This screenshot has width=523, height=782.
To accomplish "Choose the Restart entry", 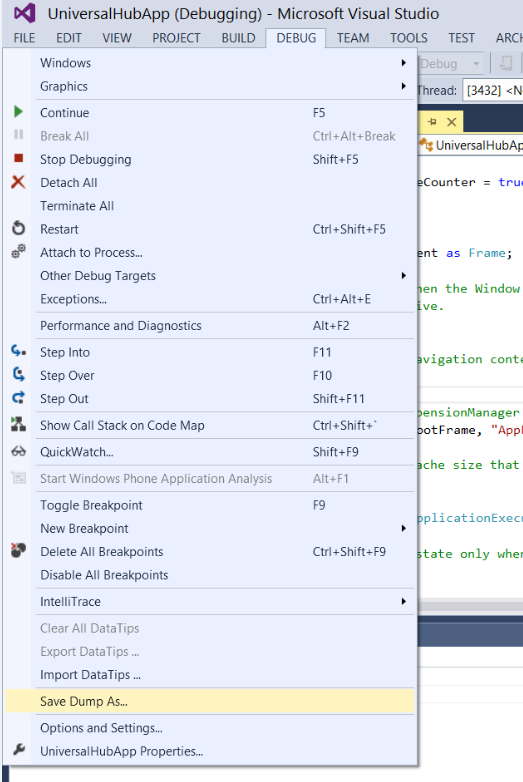I will click(210, 229).
